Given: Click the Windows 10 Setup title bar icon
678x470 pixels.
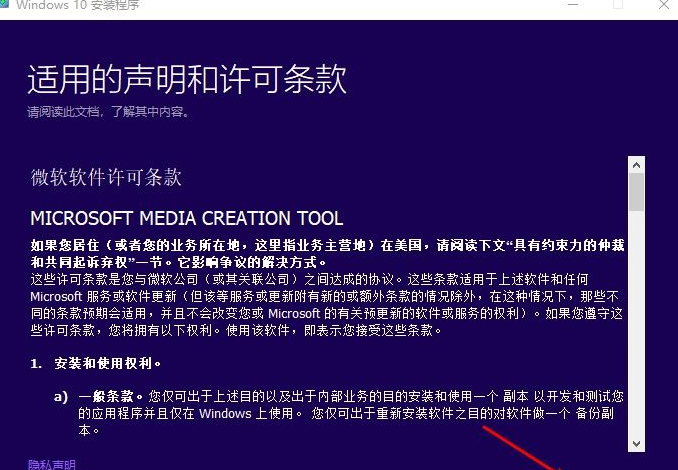Looking at the screenshot, I should [3, 4].
